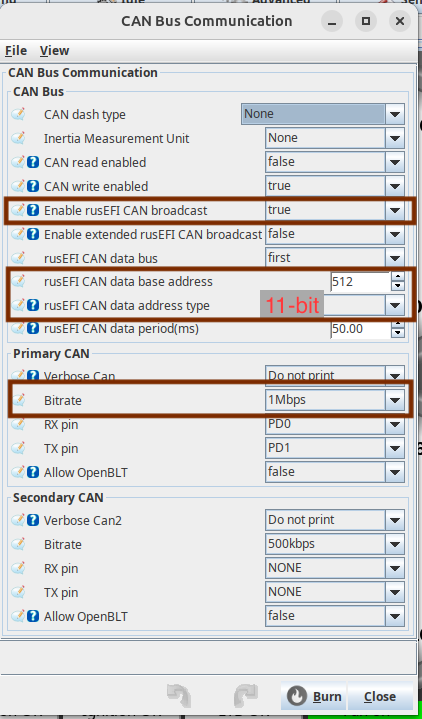Click help icon for CAN data period
The image size is (422, 719).
point(33,329)
